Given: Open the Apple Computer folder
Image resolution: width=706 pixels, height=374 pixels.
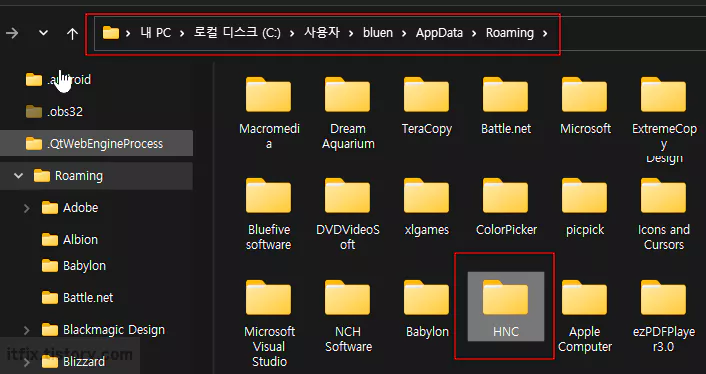Looking at the screenshot, I should point(585,316).
